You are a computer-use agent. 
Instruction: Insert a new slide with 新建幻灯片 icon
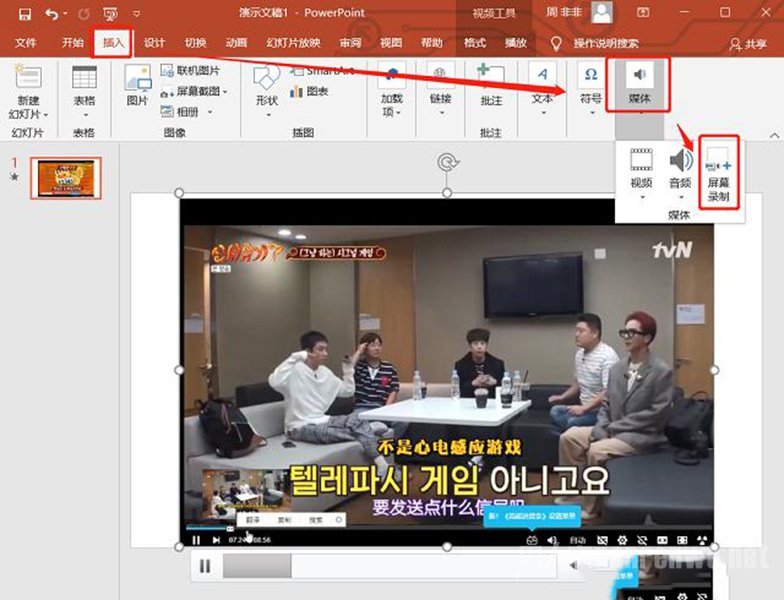(28, 77)
